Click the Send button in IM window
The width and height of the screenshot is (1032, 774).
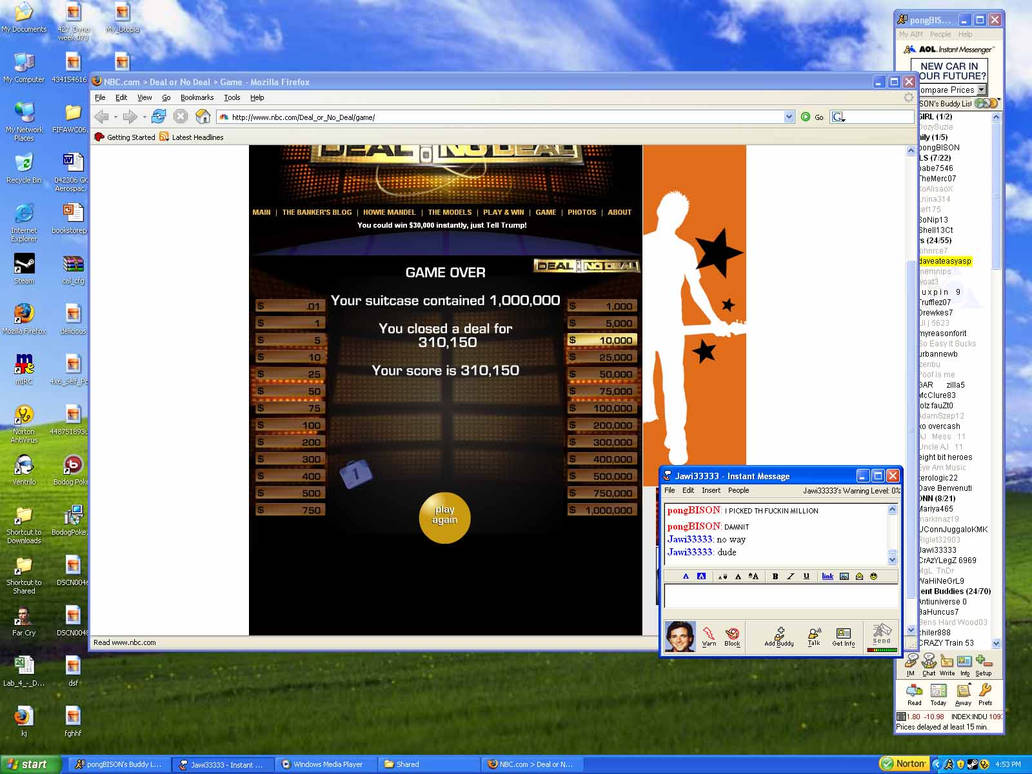coord(882,634)
